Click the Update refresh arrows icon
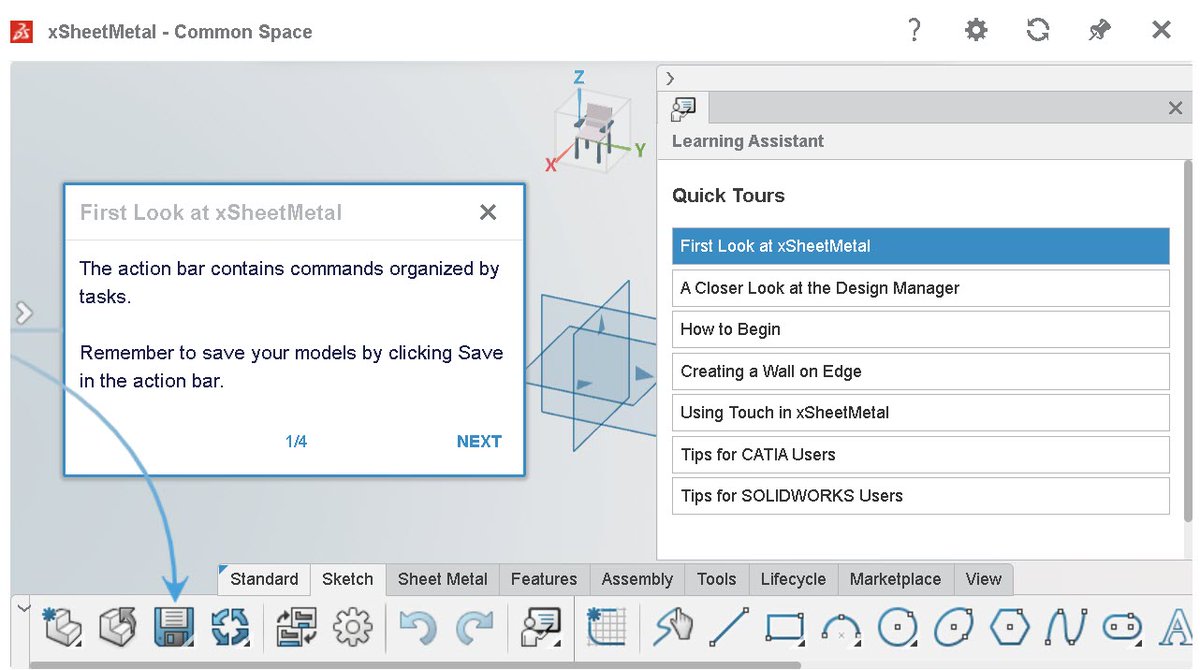The image size is (1200, 670). [x=230, y=628]
